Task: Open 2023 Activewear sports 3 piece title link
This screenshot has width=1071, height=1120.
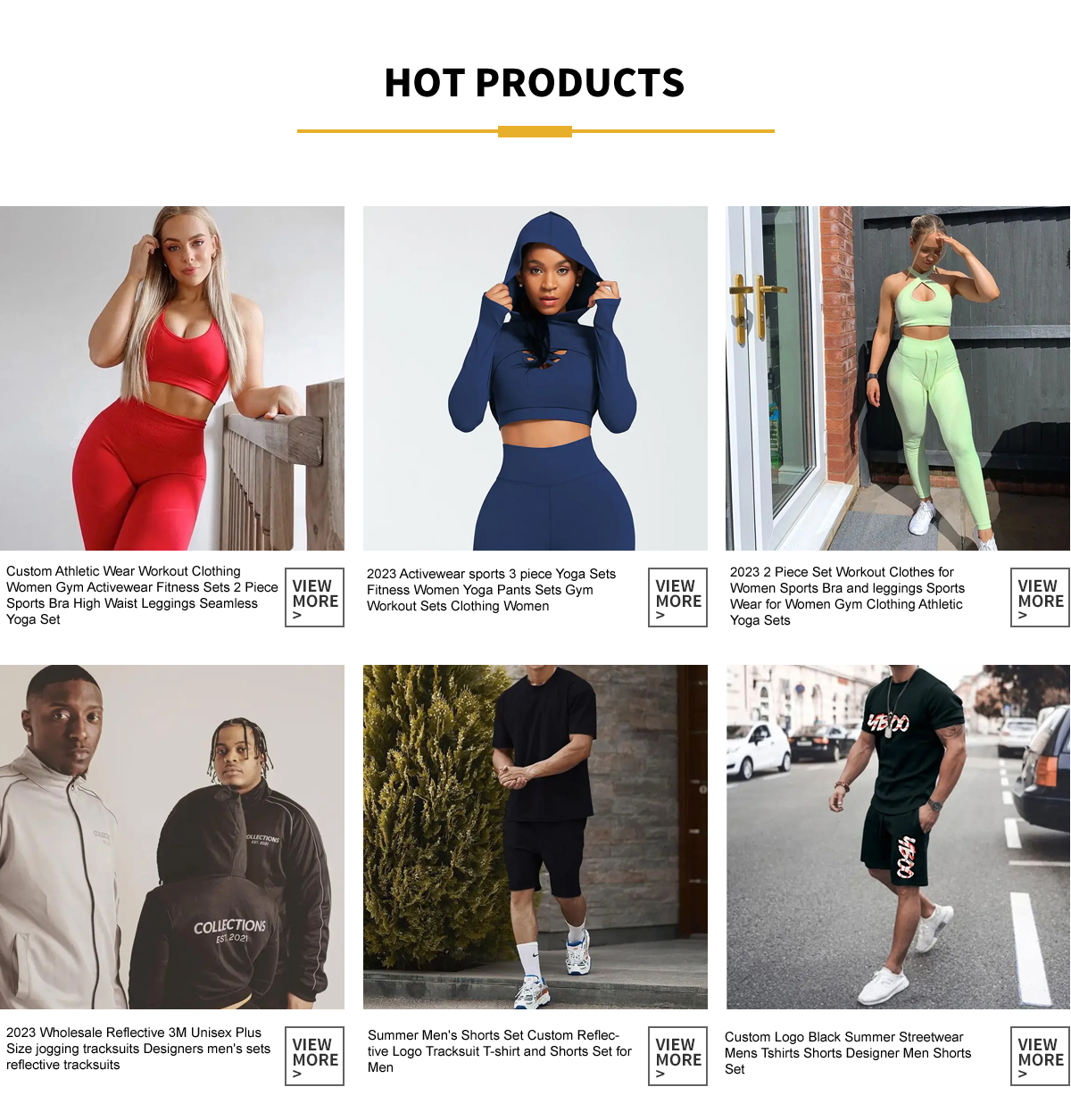Action: [491, 590]
